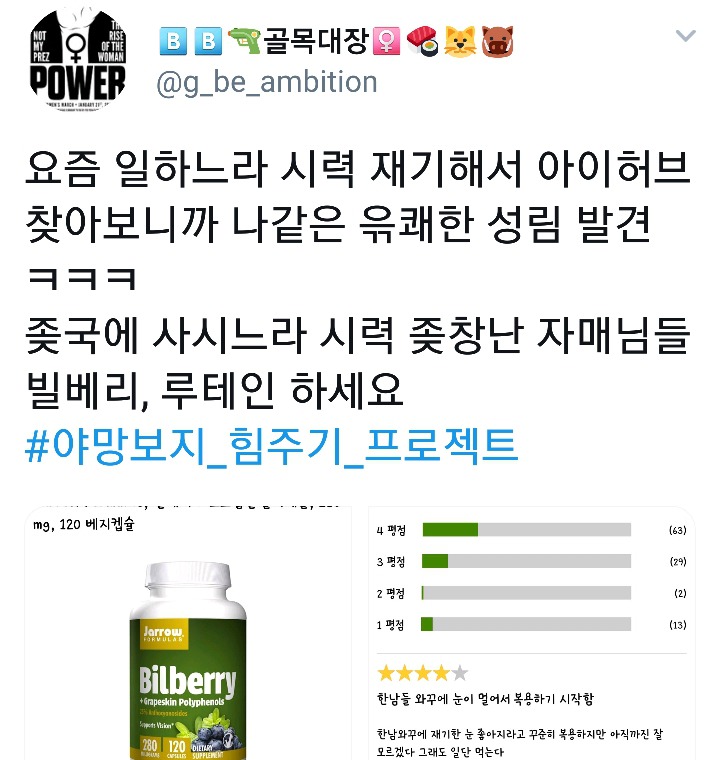This screenshot has width=720, height=760.
Task: Click the (63) review count
Action: (677, 530)
